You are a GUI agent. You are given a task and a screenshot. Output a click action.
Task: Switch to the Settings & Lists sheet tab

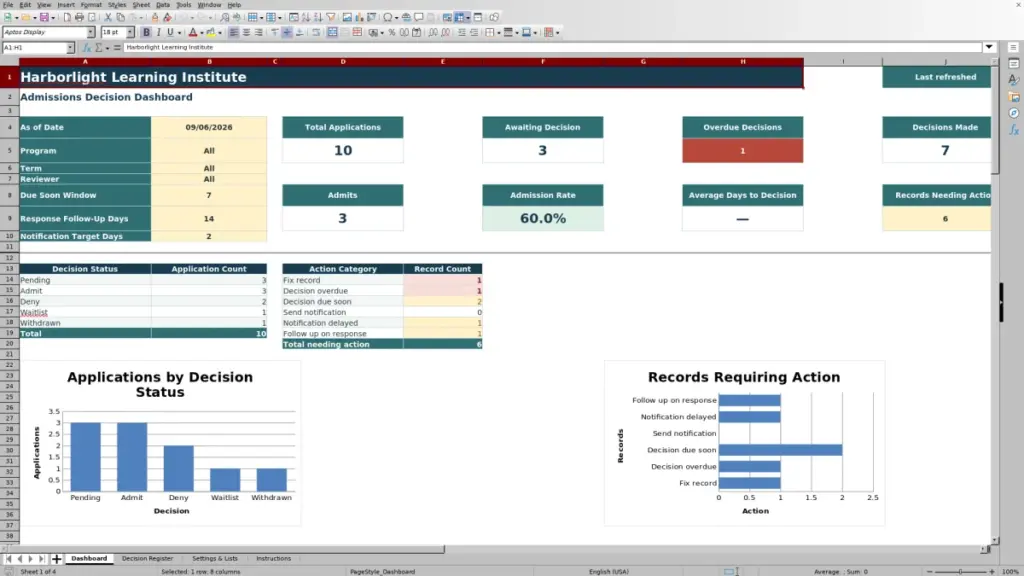pos(215,558)
